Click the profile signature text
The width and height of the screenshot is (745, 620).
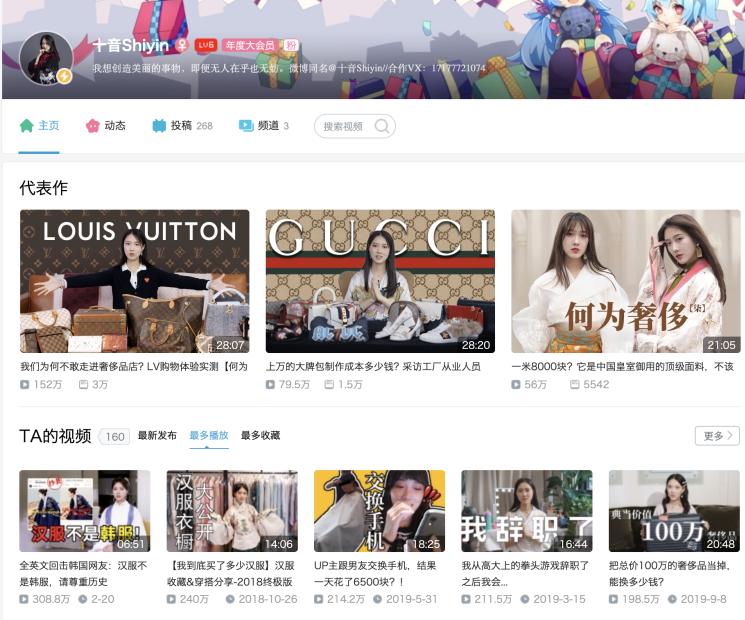coord(289,68)
